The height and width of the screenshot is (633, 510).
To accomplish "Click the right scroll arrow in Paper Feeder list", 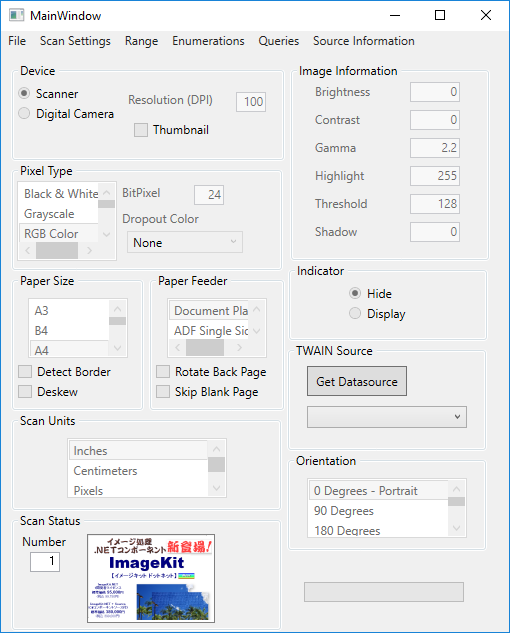I will 239,347.
